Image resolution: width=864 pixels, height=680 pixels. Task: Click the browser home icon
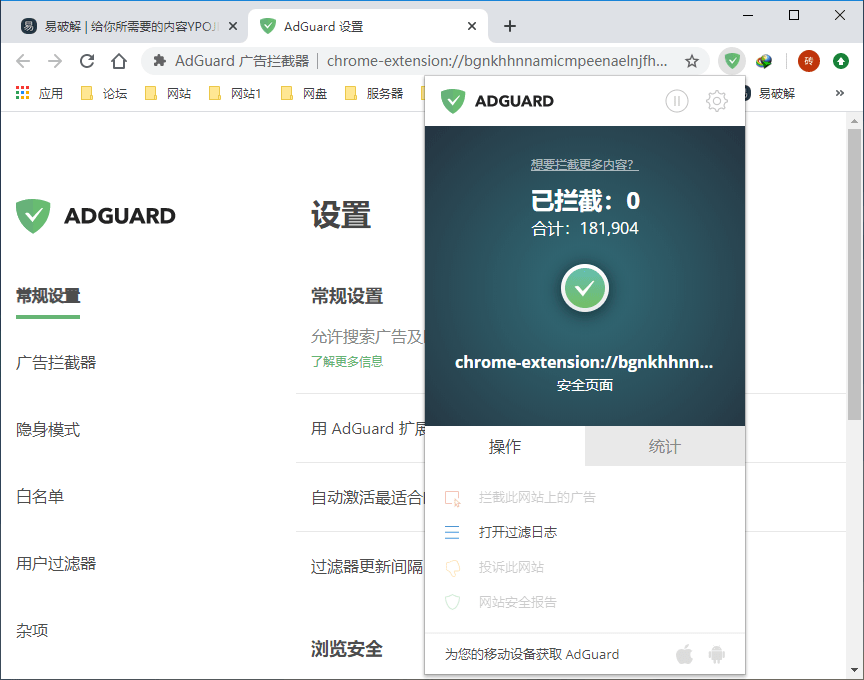click(x=117, y=61)
